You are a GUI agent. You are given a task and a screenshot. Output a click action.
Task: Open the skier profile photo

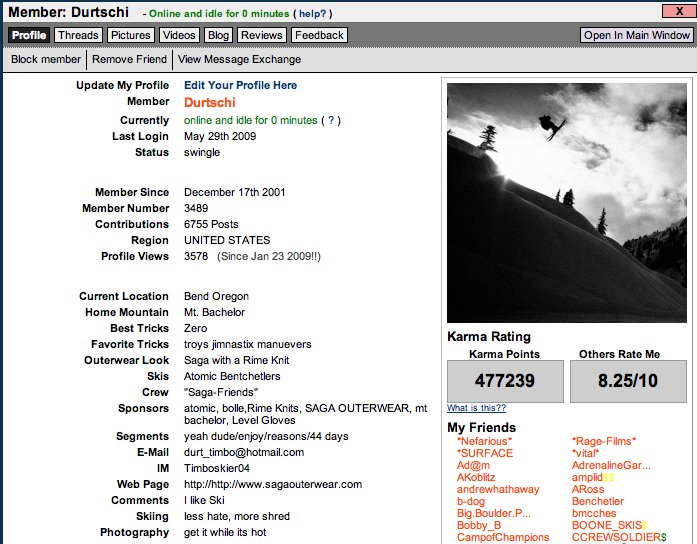click(567, 203)
